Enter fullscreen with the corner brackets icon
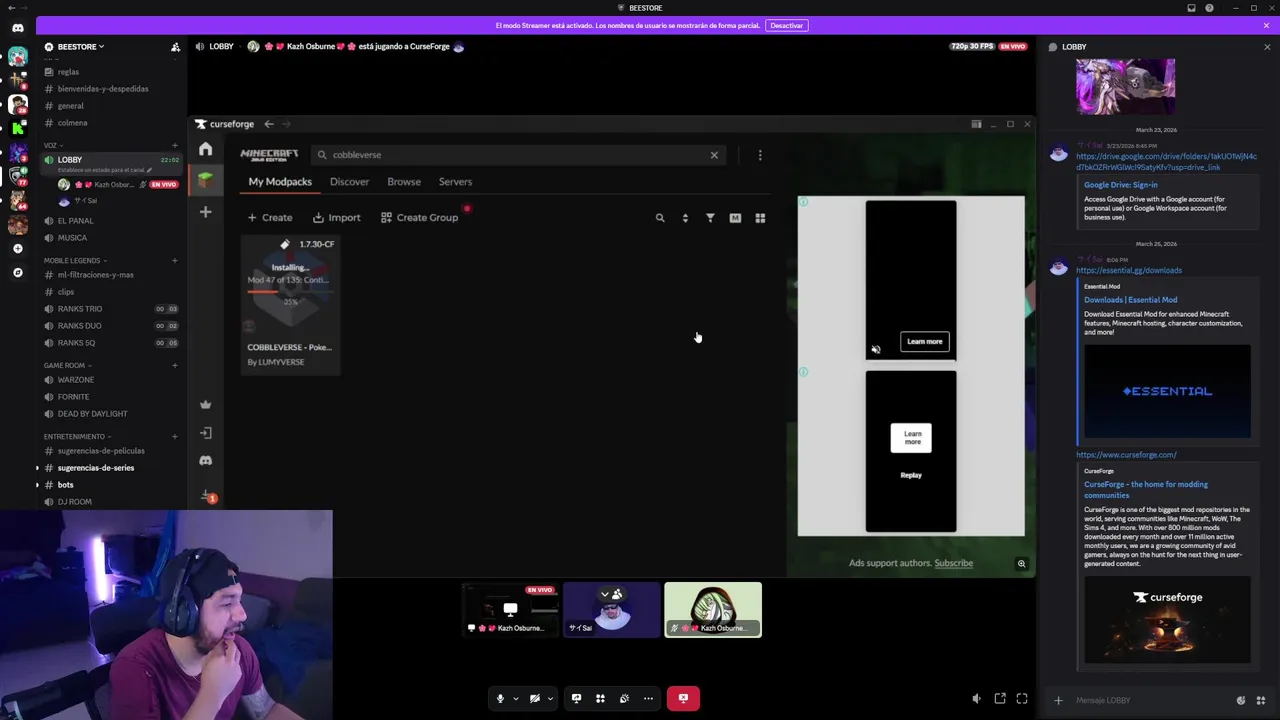 click(x=1022, y=699)
